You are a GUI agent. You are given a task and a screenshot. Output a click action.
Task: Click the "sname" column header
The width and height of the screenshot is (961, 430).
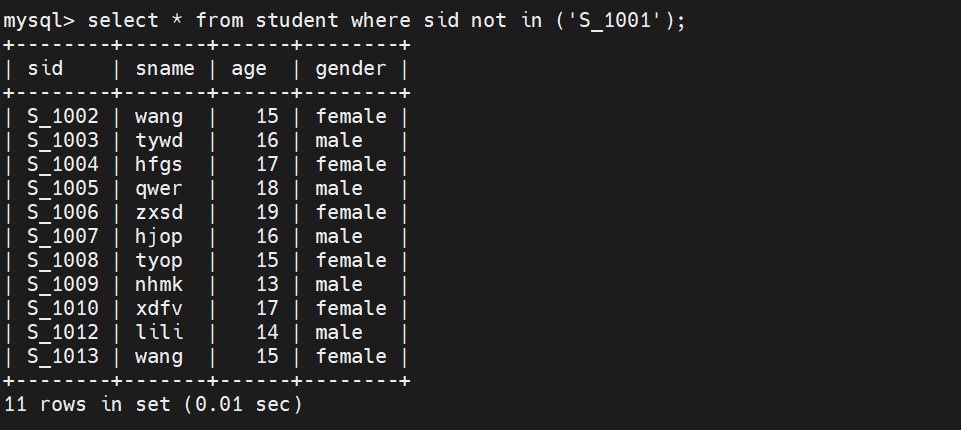tap(165, 69)
